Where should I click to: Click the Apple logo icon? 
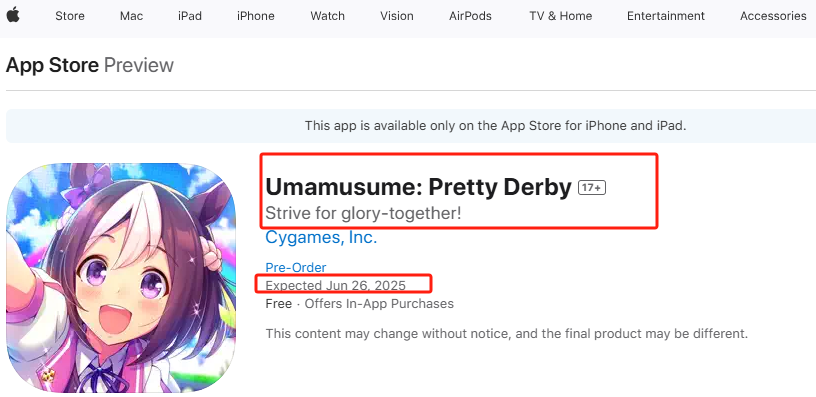coord(13,16)
